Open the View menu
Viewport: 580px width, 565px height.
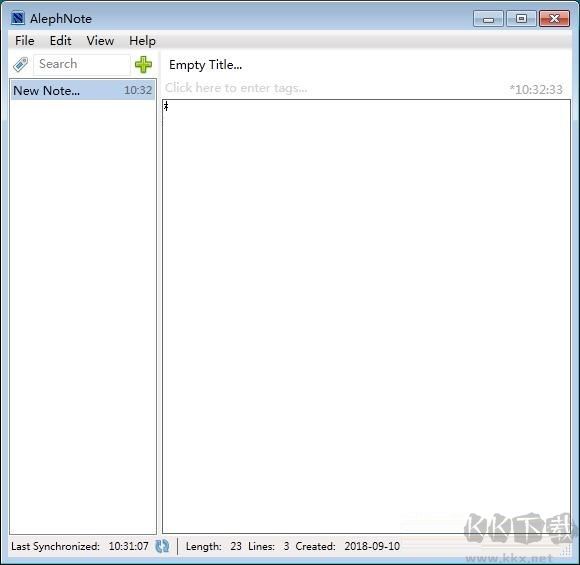coord(100,41)
